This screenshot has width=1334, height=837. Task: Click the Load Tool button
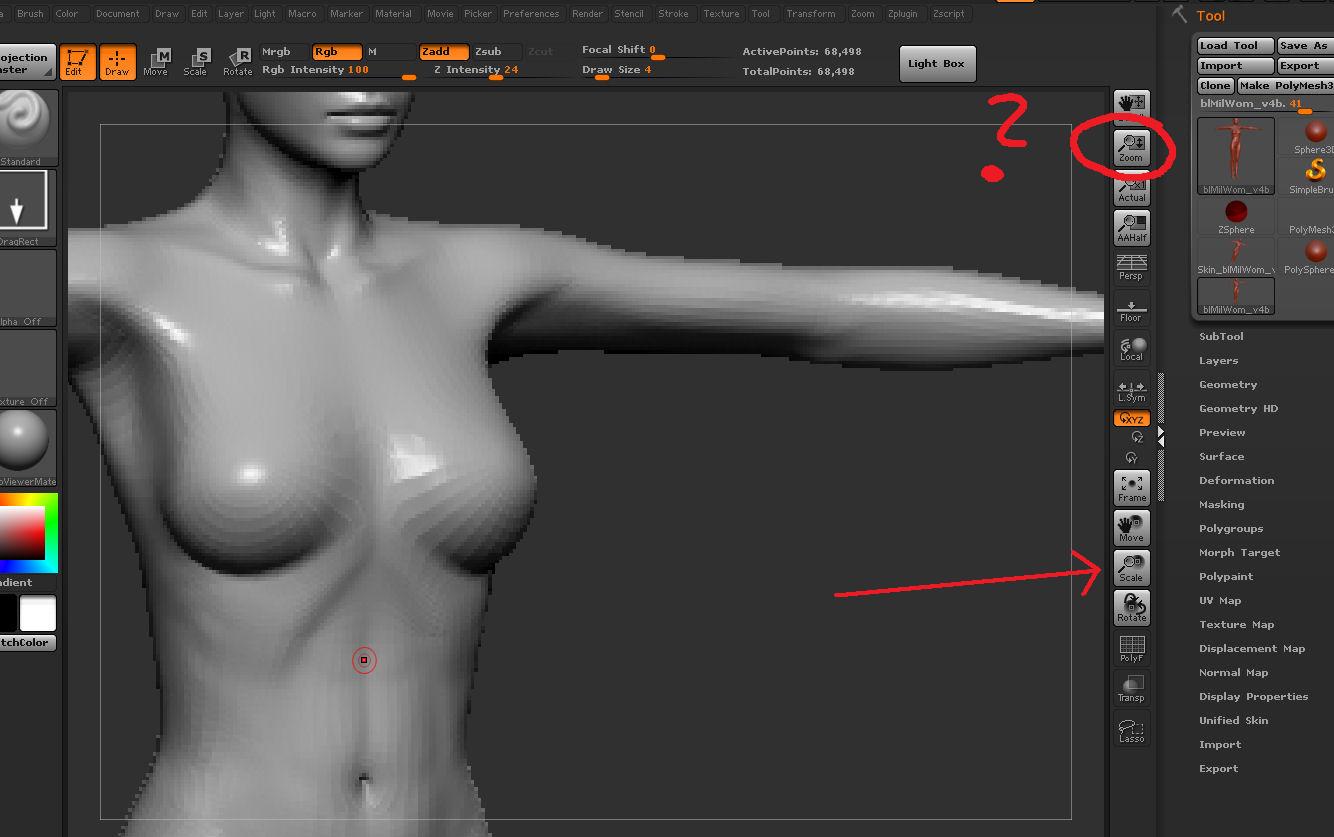1234,46
